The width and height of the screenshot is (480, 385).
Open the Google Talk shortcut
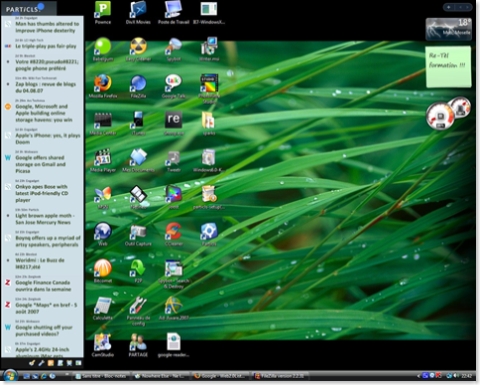(173, 86)
